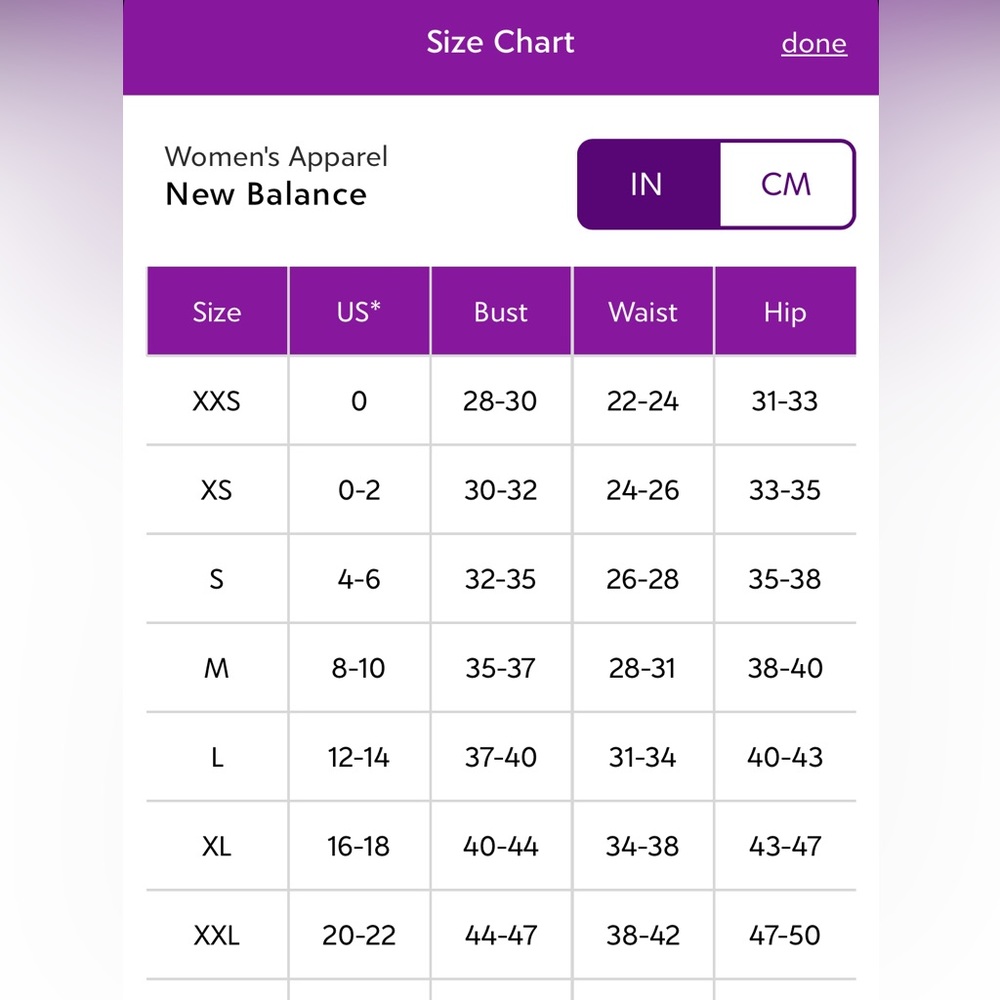This screenshot has width=1000, height=1000.
Task: Select the L size row label
Action: [217, 758]
